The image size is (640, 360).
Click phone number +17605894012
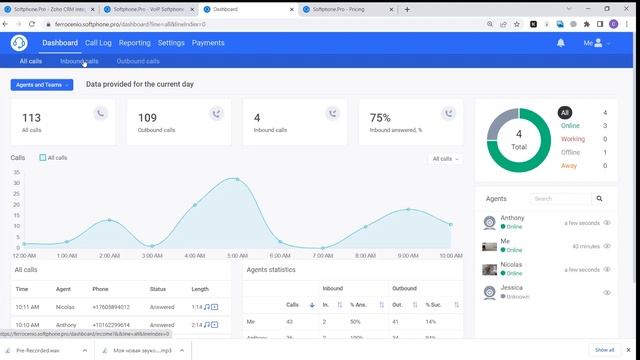click(x=111, y=307)
